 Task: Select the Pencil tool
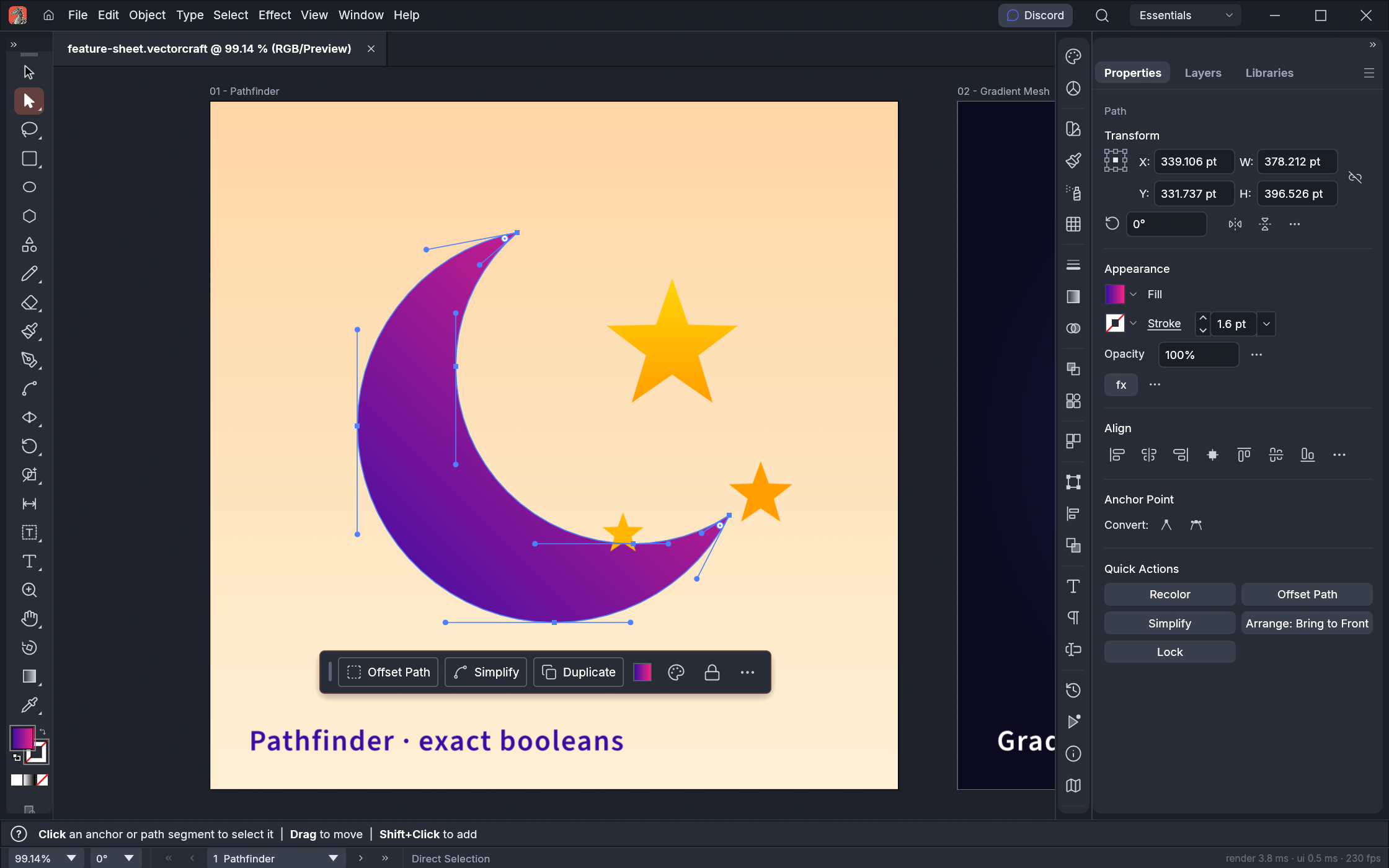29,273
